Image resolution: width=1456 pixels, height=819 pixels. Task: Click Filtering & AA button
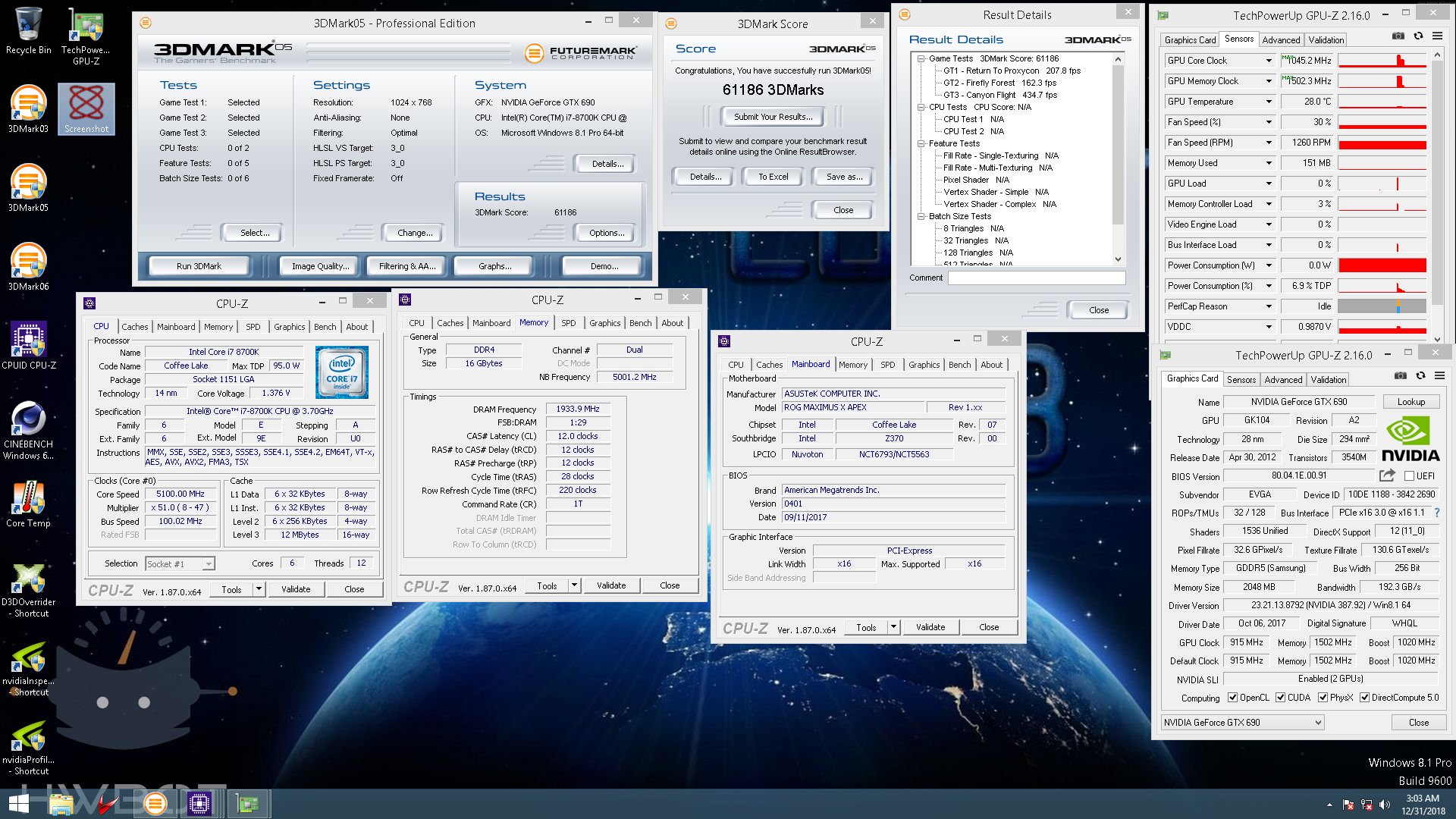(x=407, y=266)
